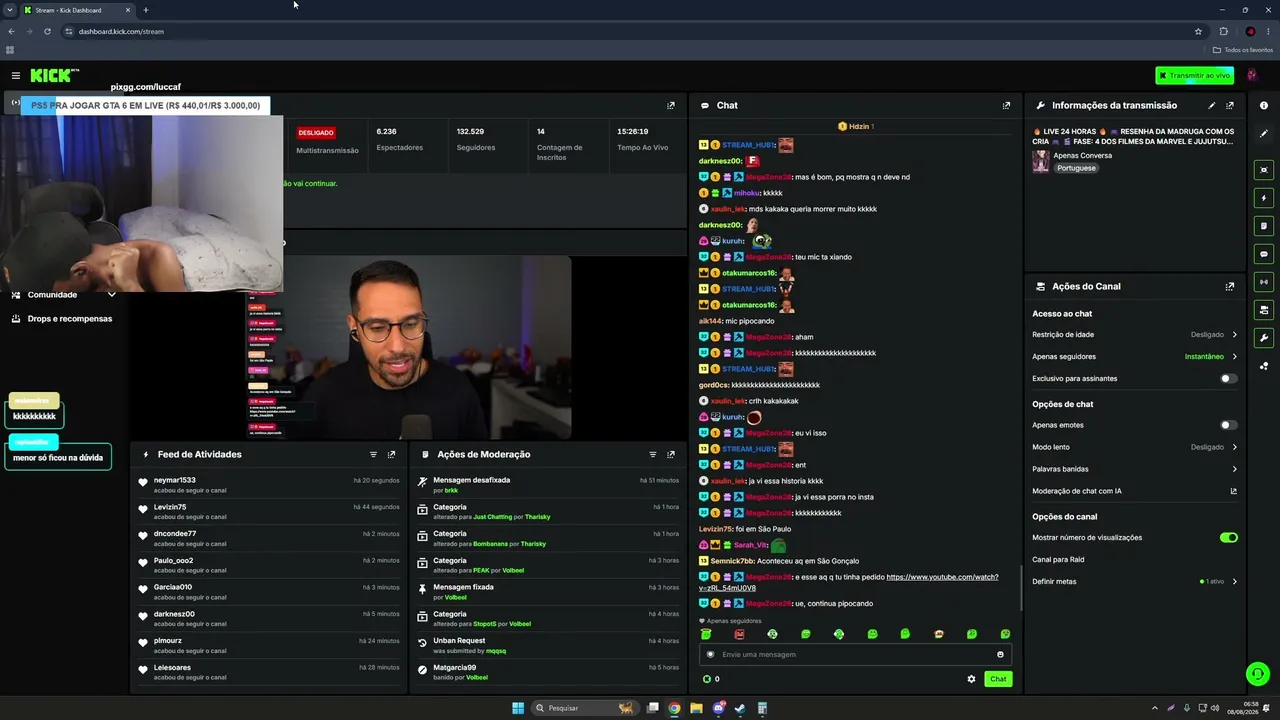Expand Apenas seguidores options
Screen dimensions: 1280x720
pos(1235,357)
